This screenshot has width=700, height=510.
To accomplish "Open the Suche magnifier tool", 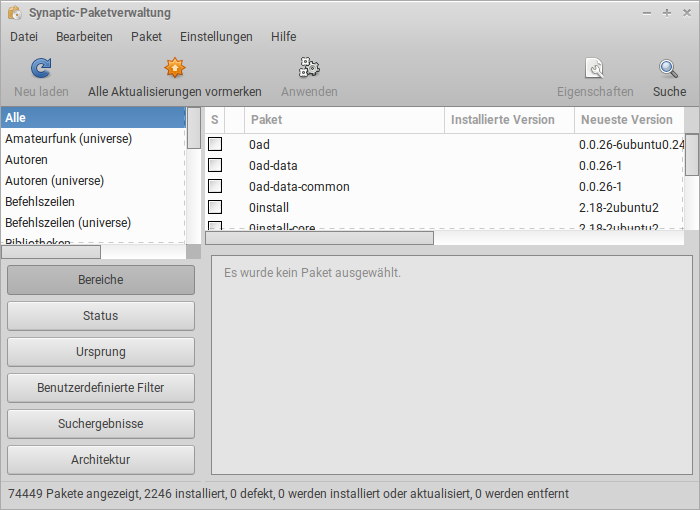I will click(x=669, y=68).
